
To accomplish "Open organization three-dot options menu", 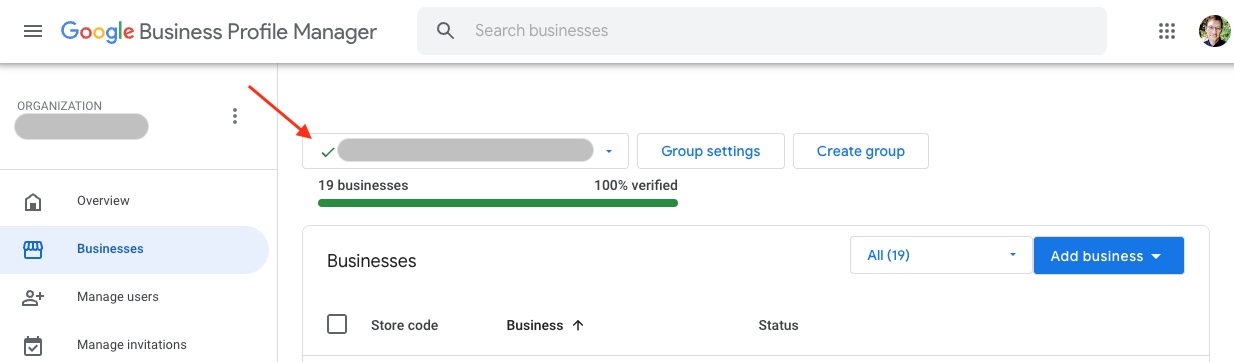I will [235, 117].
